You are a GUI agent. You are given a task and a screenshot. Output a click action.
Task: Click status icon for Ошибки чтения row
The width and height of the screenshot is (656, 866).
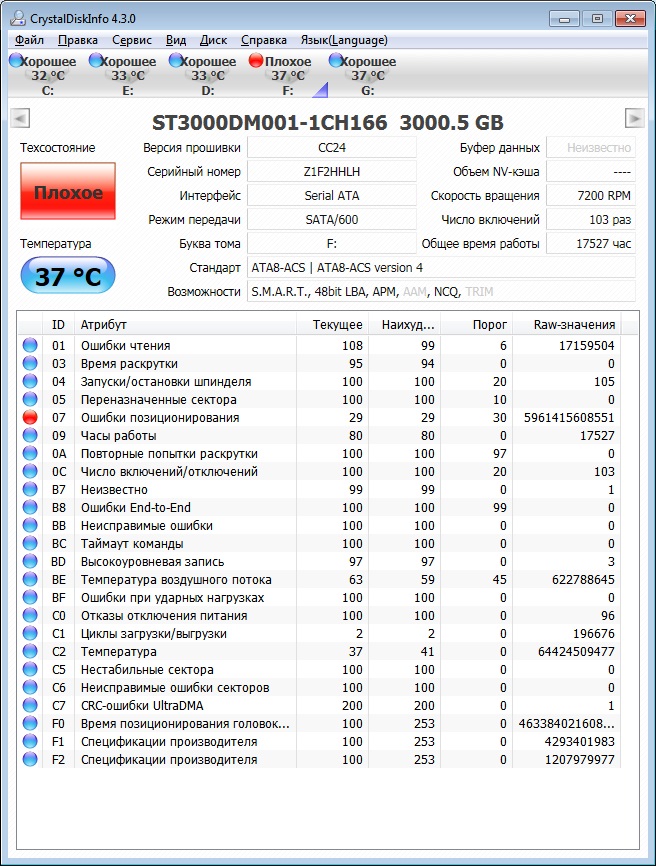[x=30, y=345]
